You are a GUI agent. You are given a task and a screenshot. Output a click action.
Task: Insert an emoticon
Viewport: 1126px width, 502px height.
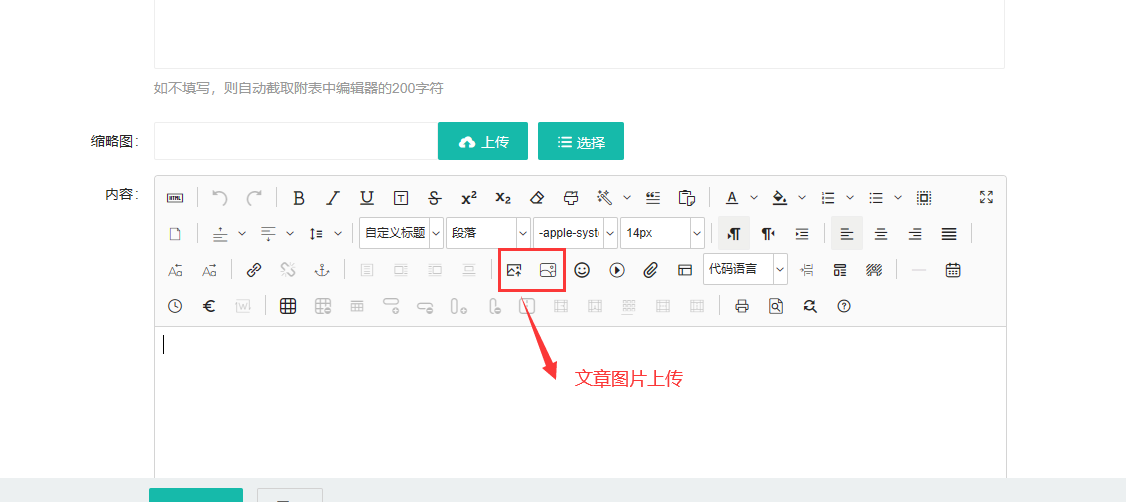pos(582,270)
